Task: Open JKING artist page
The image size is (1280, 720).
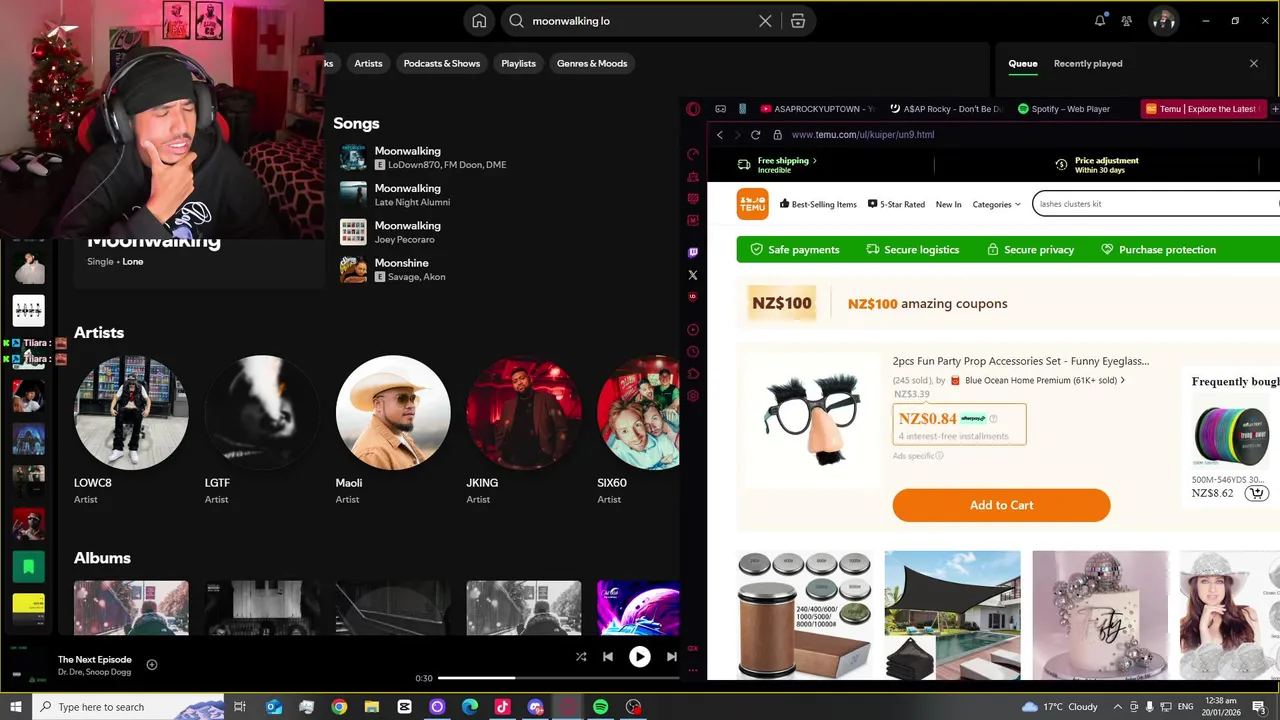Action: [523, 412]
